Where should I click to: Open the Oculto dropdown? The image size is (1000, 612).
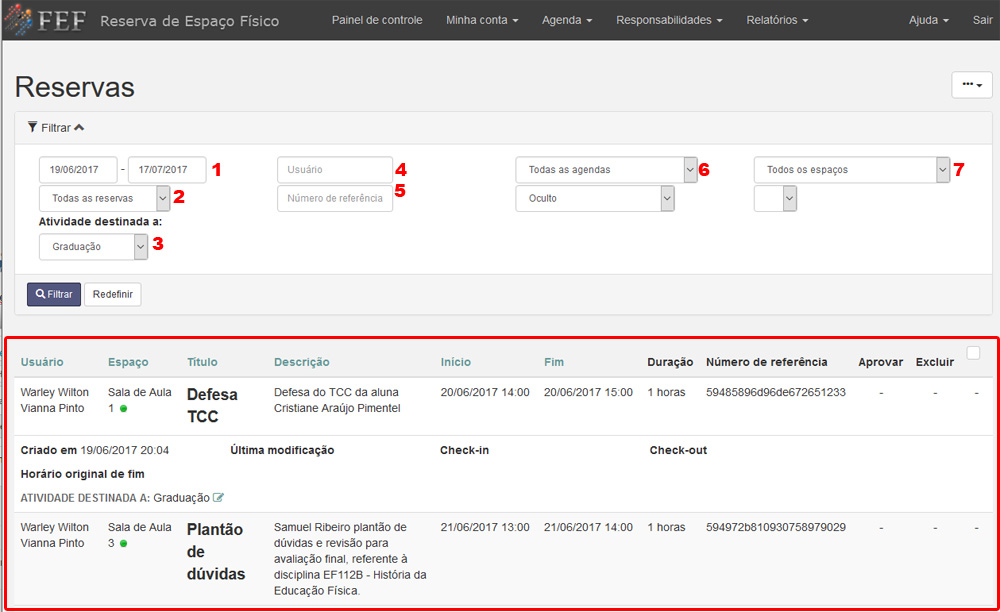click(594, 198)
